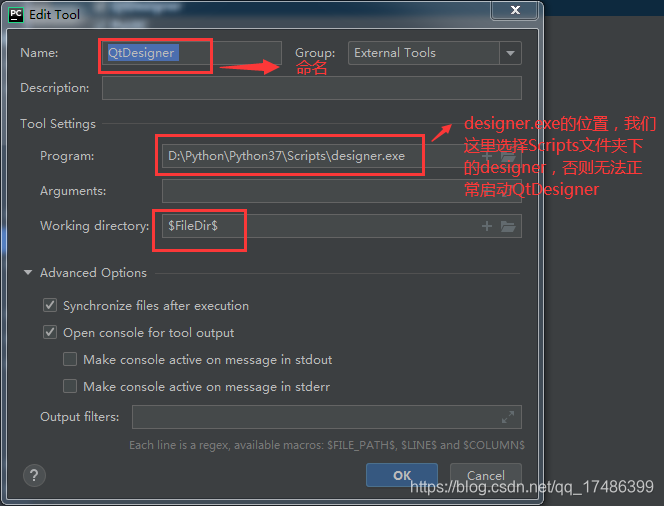Click the Tool Settings section label

[58, 124]
